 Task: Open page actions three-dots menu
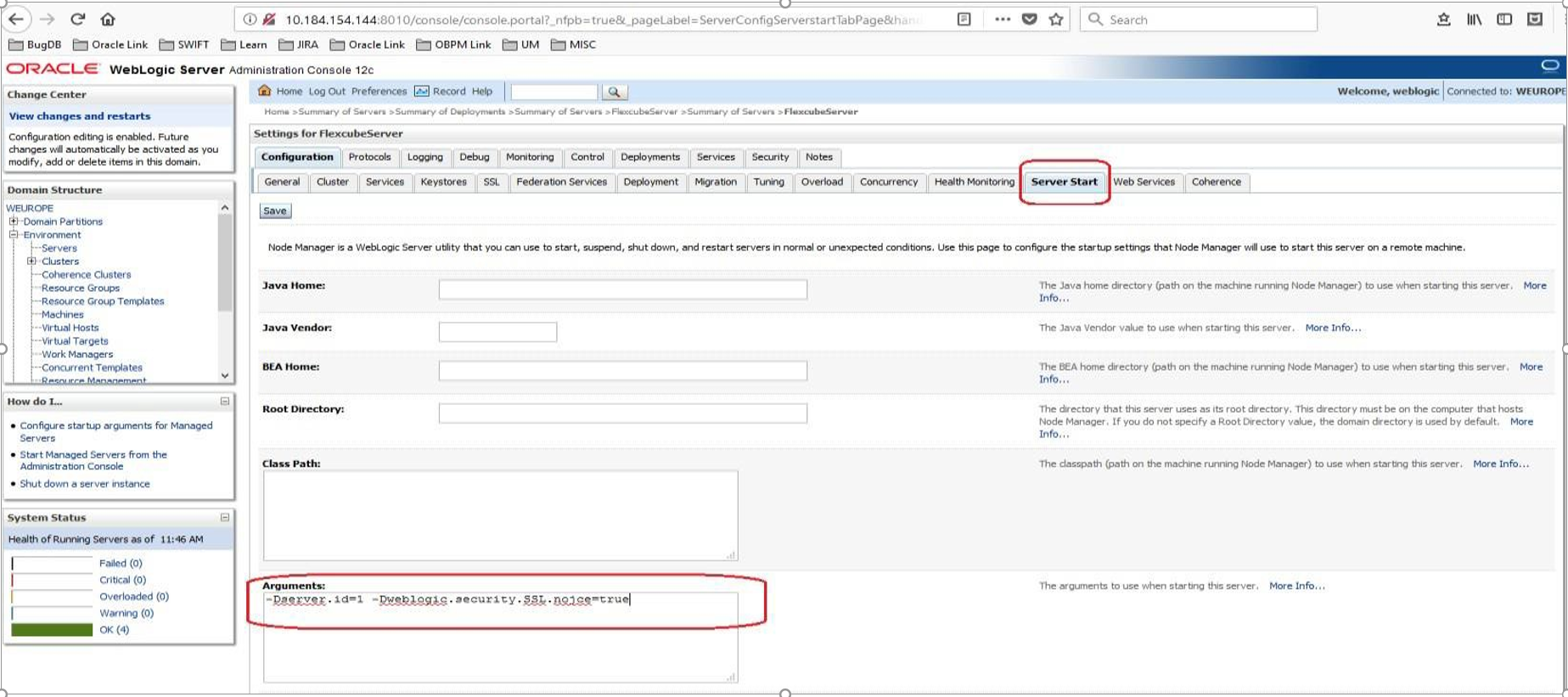pyautogui.click(x=1002, y=19)
